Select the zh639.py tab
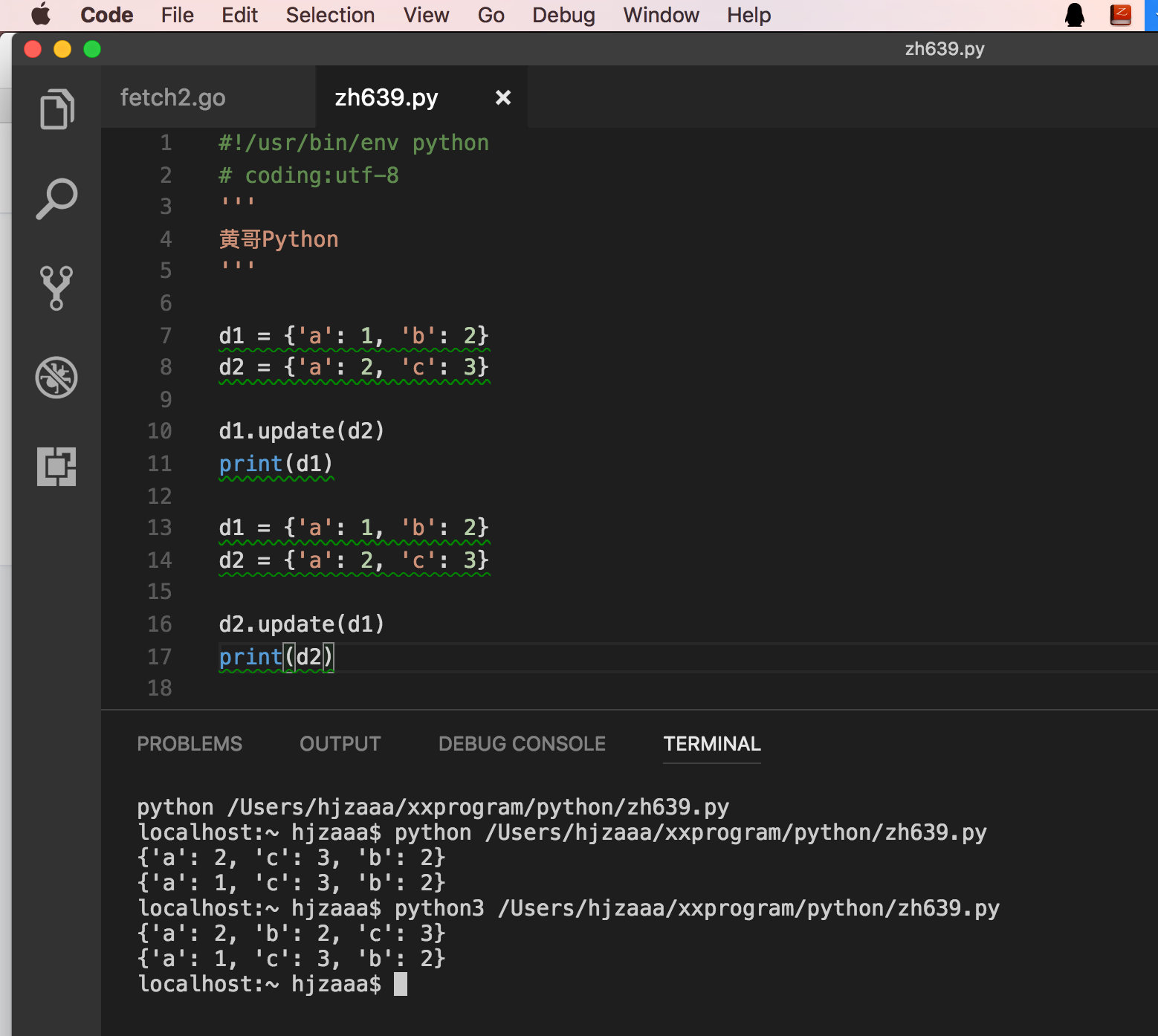This screenshot has height=1036, width=1158. [x=386, y=97]
